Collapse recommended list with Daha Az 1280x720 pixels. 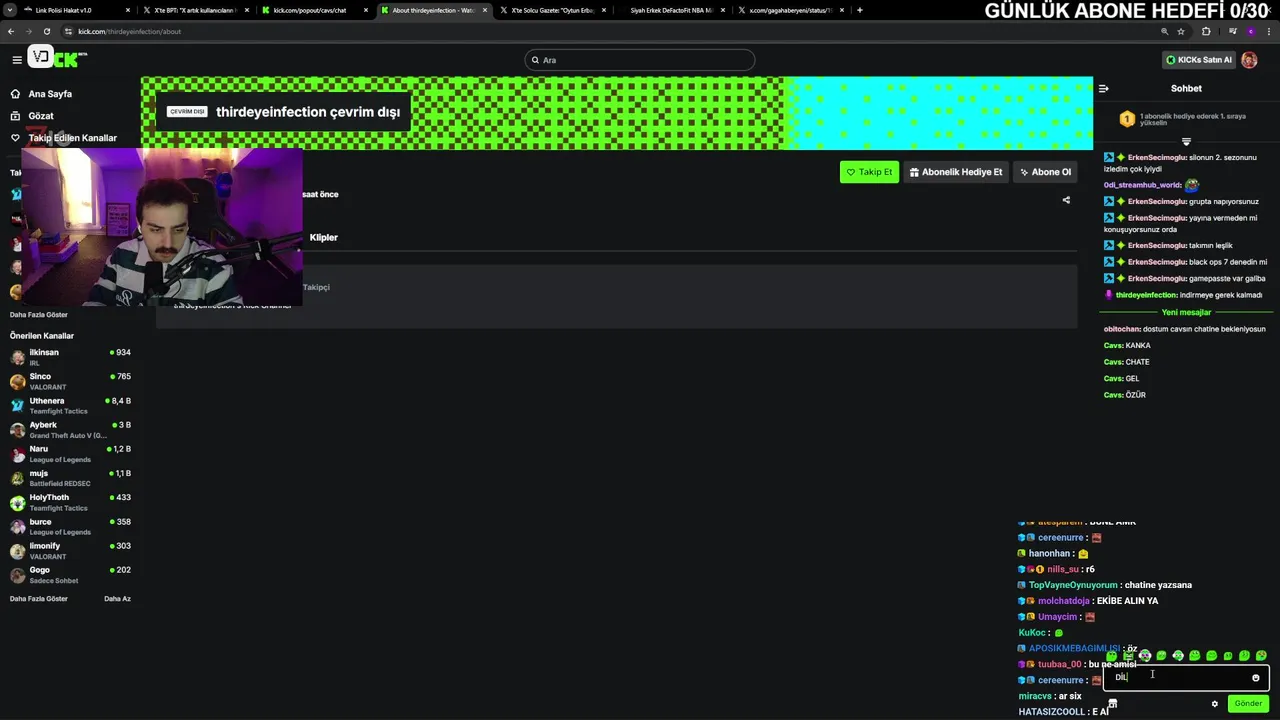[x=117, y=599]
